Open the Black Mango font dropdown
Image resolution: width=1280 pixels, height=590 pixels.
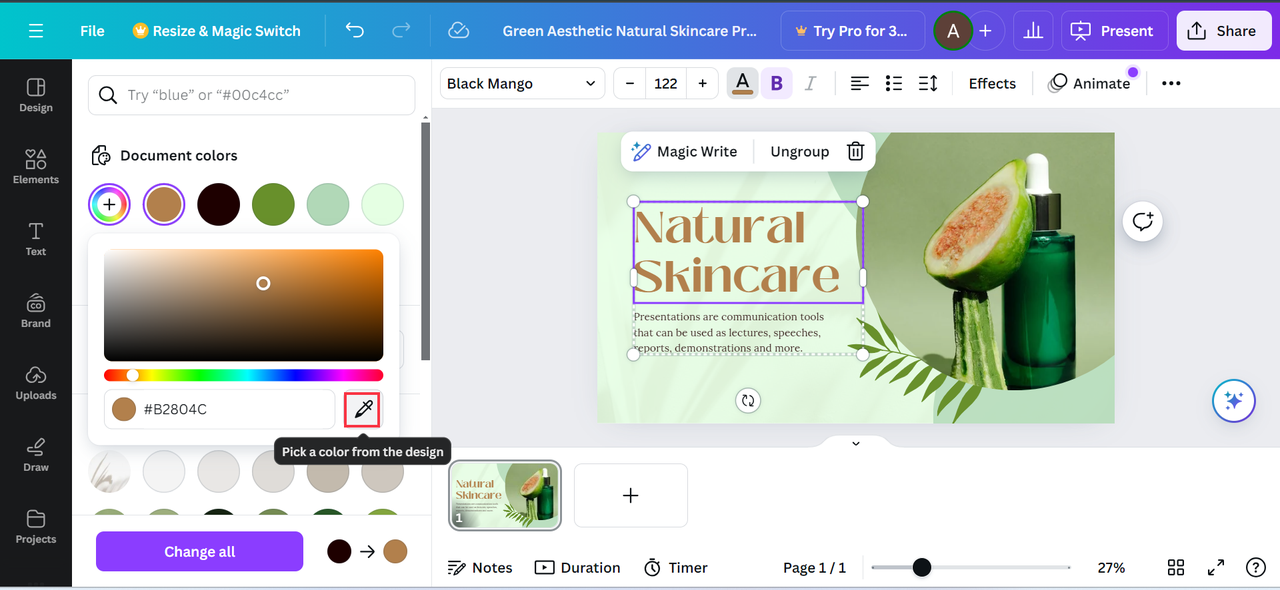click(522, 83)
